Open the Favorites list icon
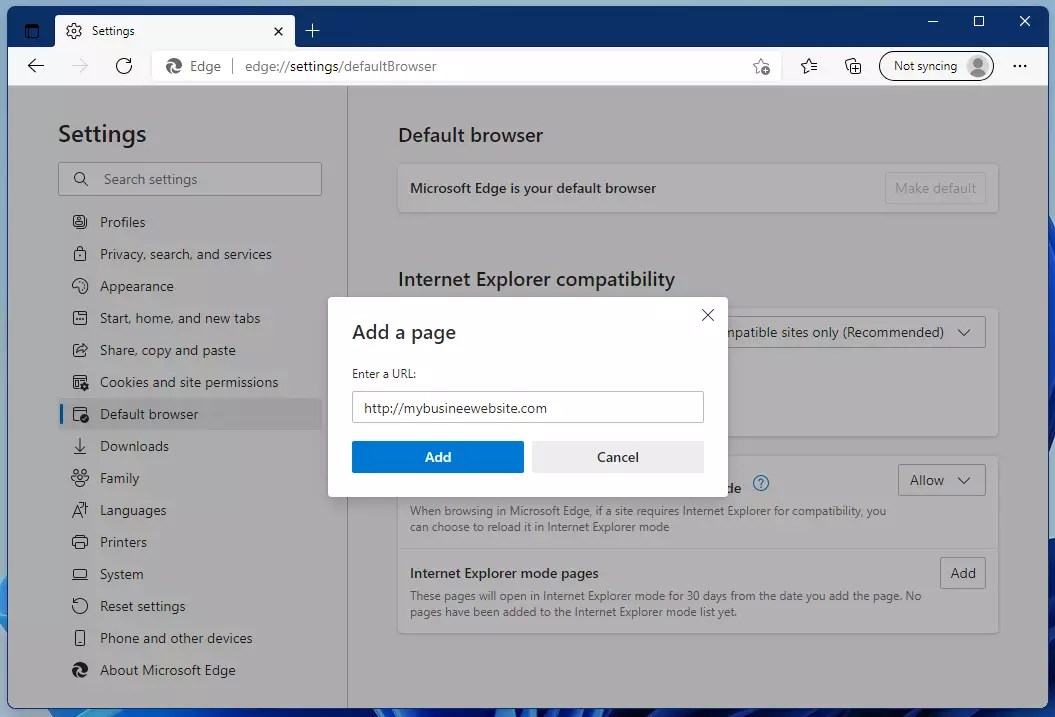Image resolution: width=1055 pixels, height=717 pixels. click(809, 66)
